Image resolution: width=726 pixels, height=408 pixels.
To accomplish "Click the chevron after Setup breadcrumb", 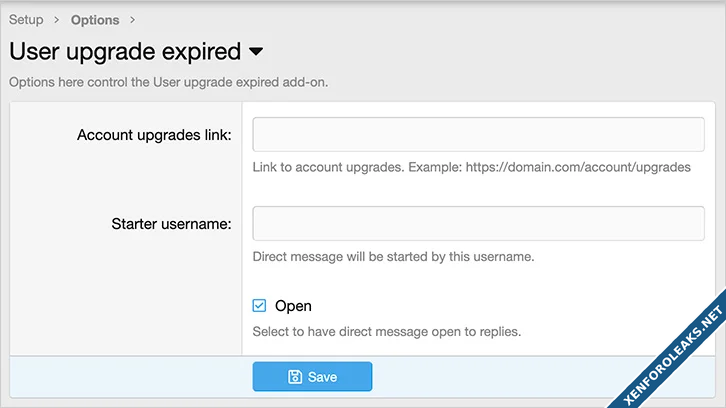I will click(x=58, y=20).
